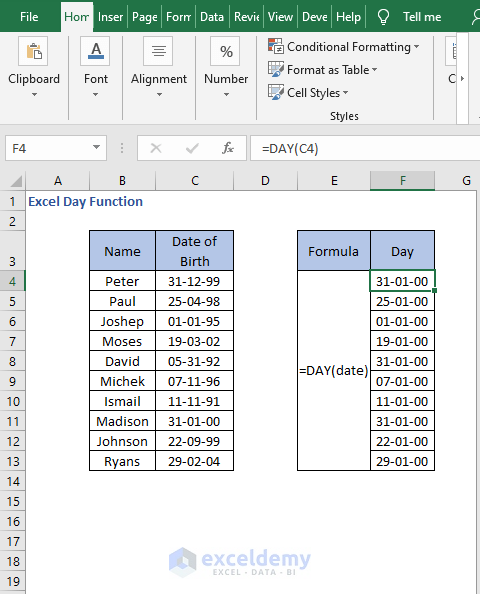Select the cell containing Joshep

tap(122, 321)
